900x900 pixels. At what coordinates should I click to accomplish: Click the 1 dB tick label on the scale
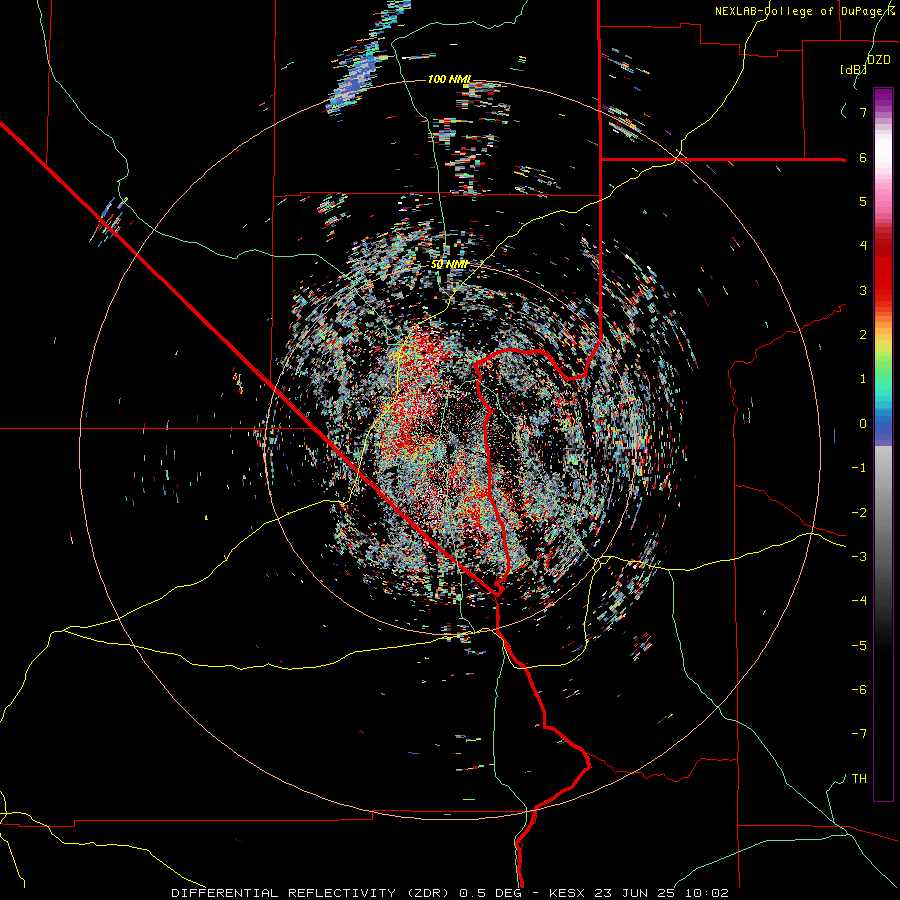click(x=863, y=379)
